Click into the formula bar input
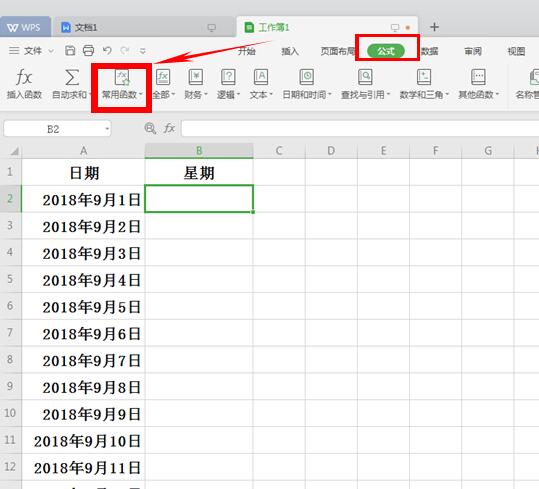Screen dimensions: 539x489 (x=360, y=129)
